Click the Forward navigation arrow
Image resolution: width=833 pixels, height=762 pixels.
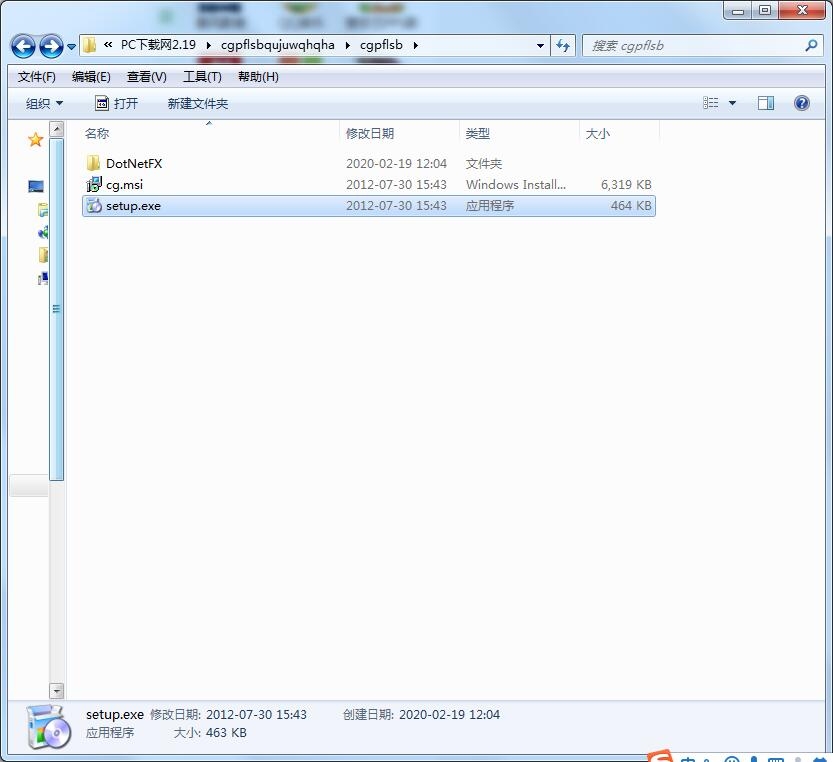pos(51,46)
